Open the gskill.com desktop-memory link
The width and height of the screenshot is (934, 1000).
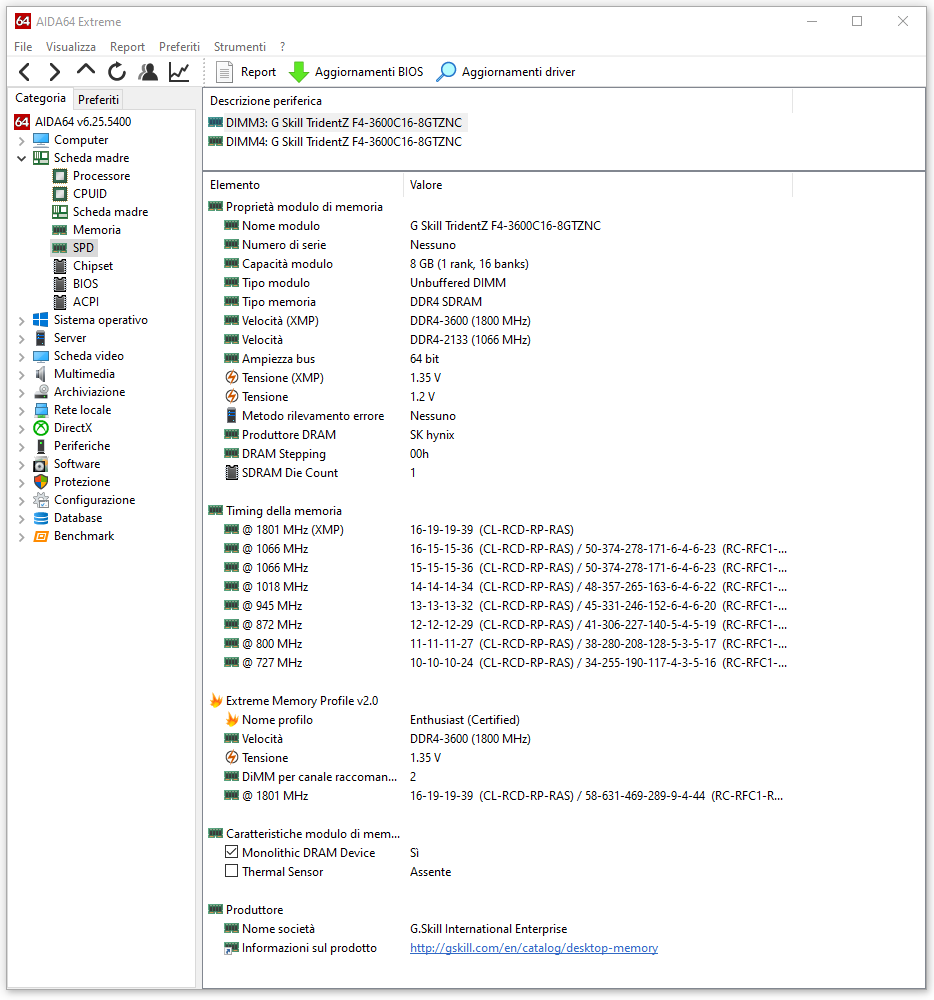pos(534,948)
